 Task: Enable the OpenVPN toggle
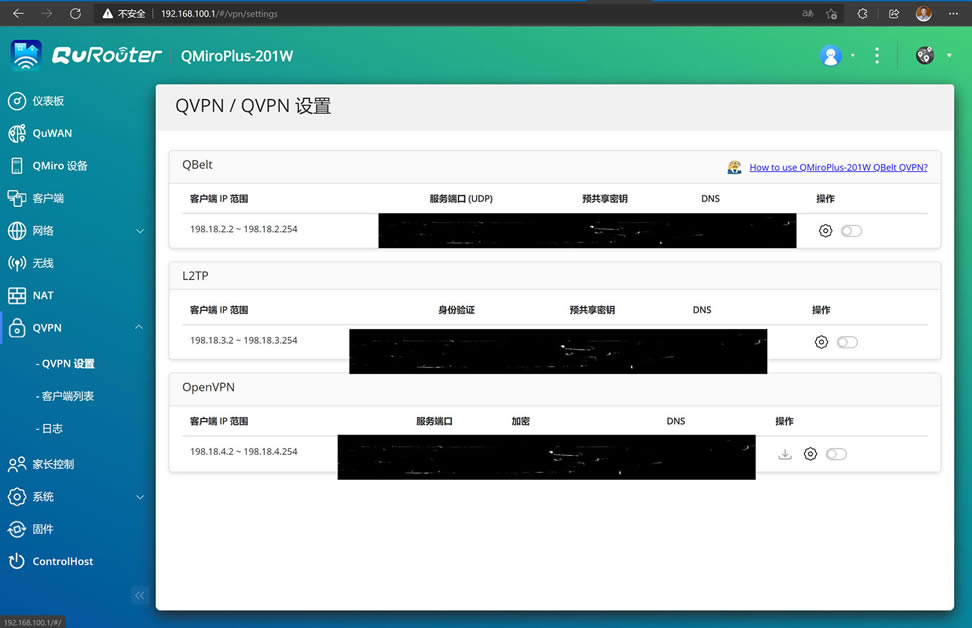tap(836, 454)
